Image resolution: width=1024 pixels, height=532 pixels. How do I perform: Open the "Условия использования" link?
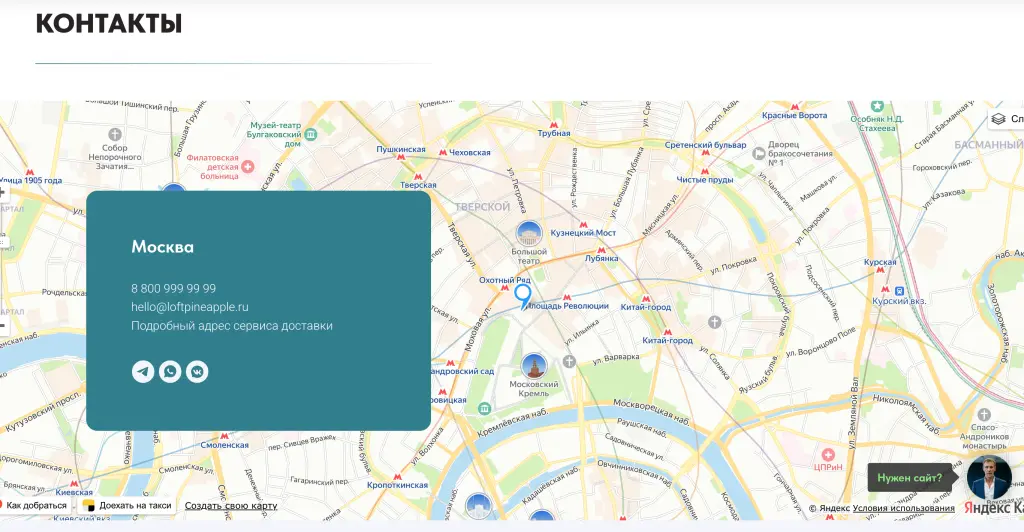pyautogui.click(x=903, y=508)
